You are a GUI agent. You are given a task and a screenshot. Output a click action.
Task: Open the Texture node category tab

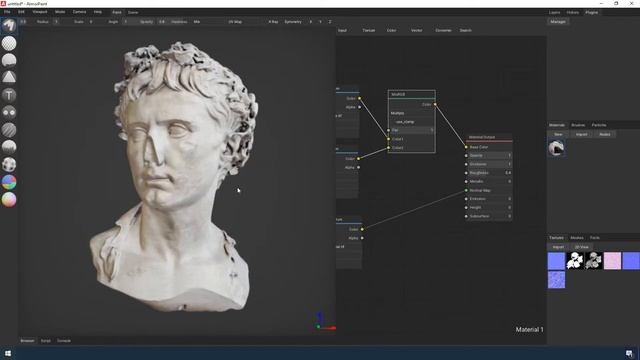(x=369, y=31)
